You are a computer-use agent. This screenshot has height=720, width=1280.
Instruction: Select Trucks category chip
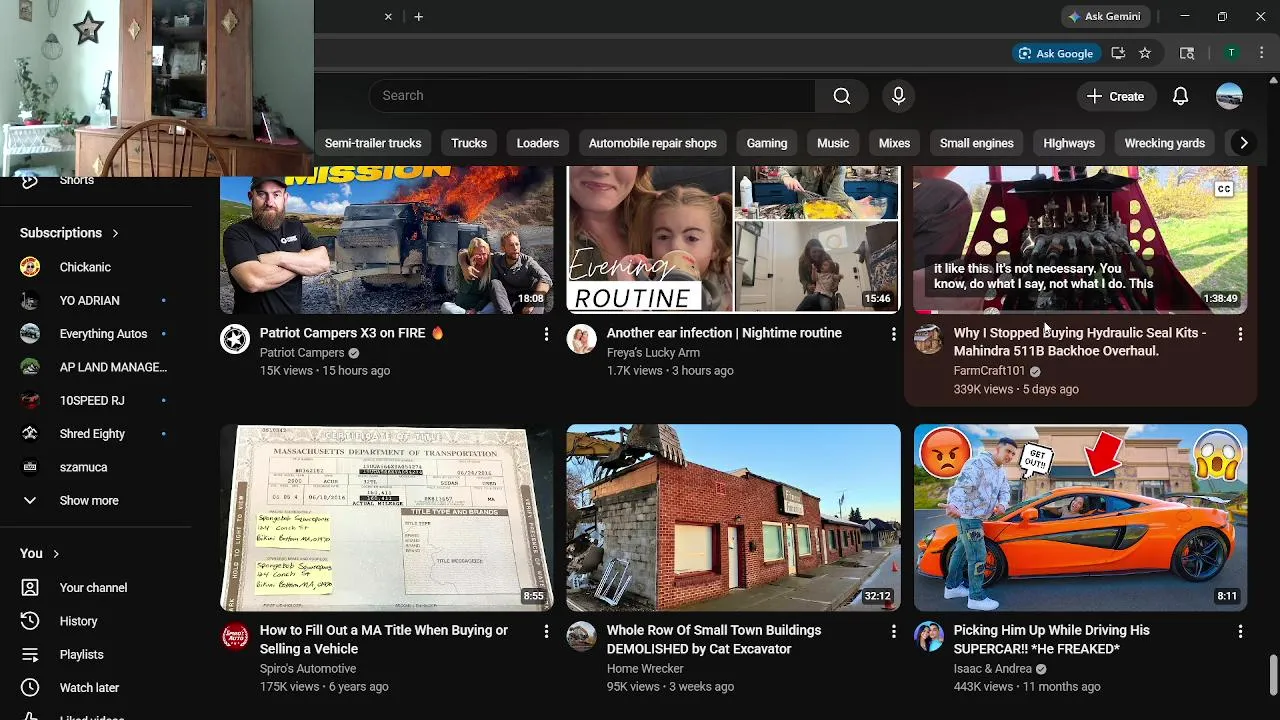tap(469, 143)
